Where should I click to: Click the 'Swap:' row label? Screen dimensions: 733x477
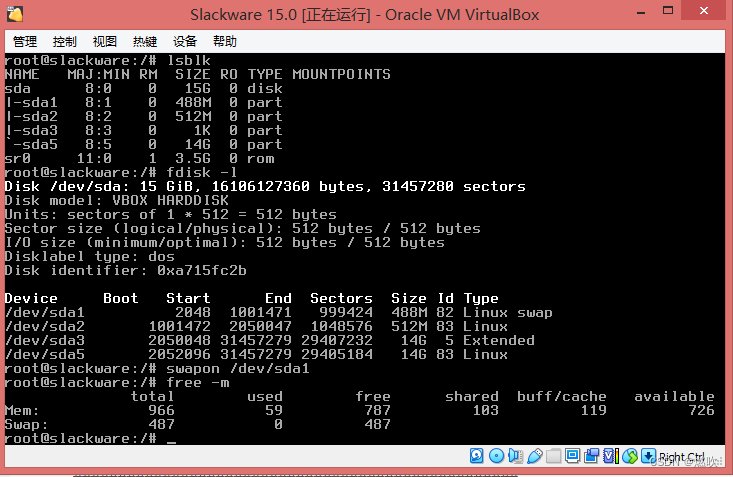pos(27,425)
